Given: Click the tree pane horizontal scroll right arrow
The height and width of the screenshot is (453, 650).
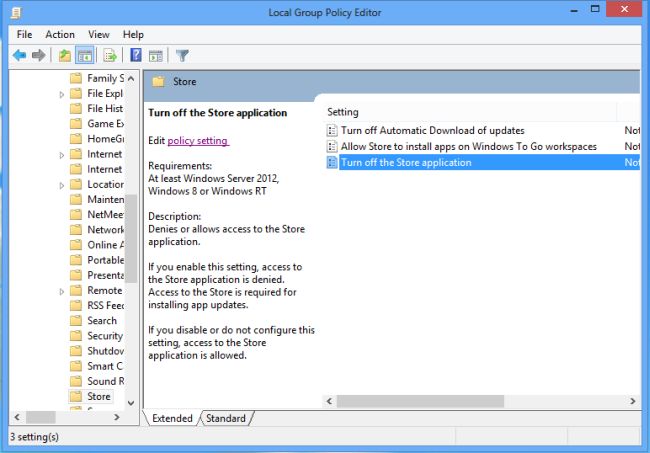Looking at the screenshot, I should [x=117, y=417].
